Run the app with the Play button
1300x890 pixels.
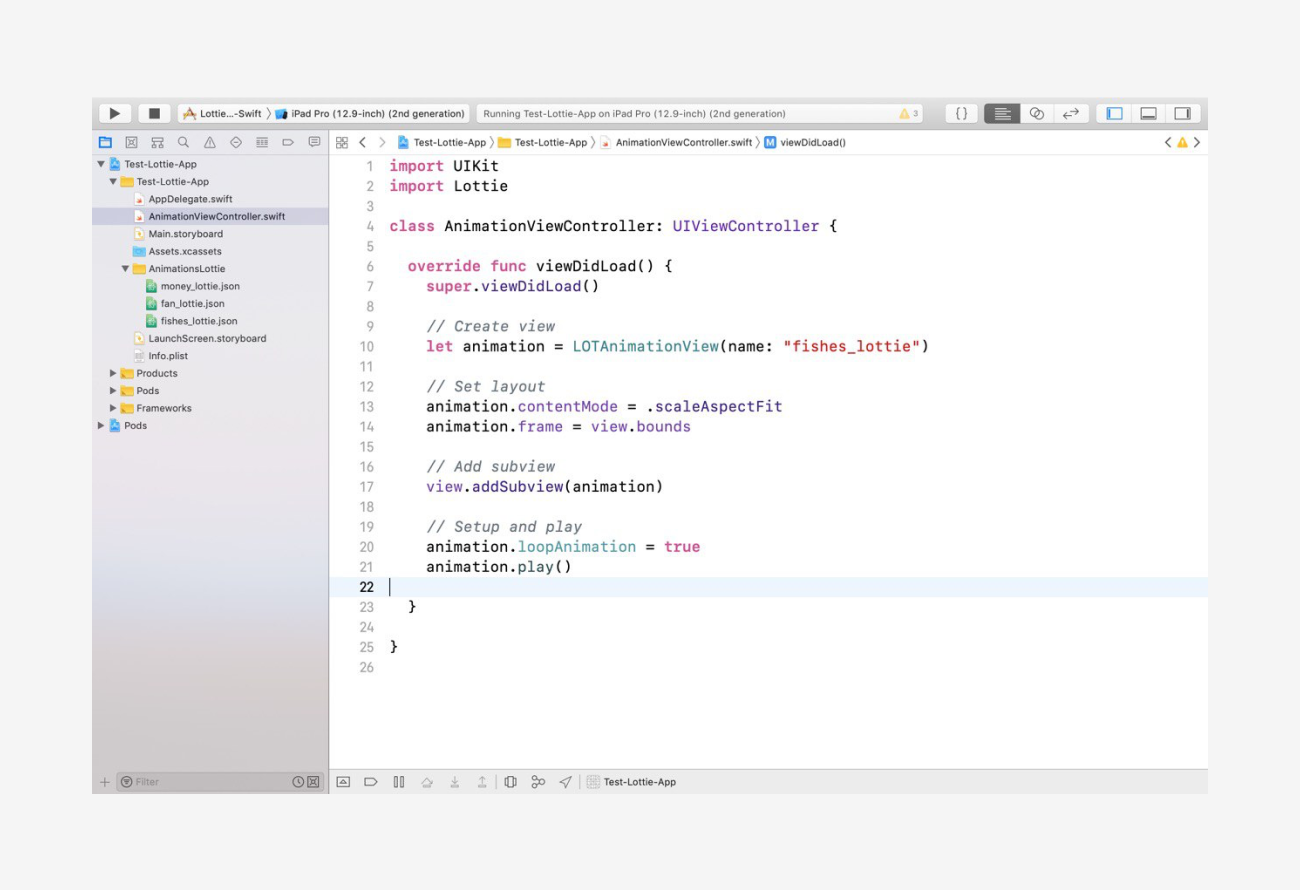click(115, 114)
